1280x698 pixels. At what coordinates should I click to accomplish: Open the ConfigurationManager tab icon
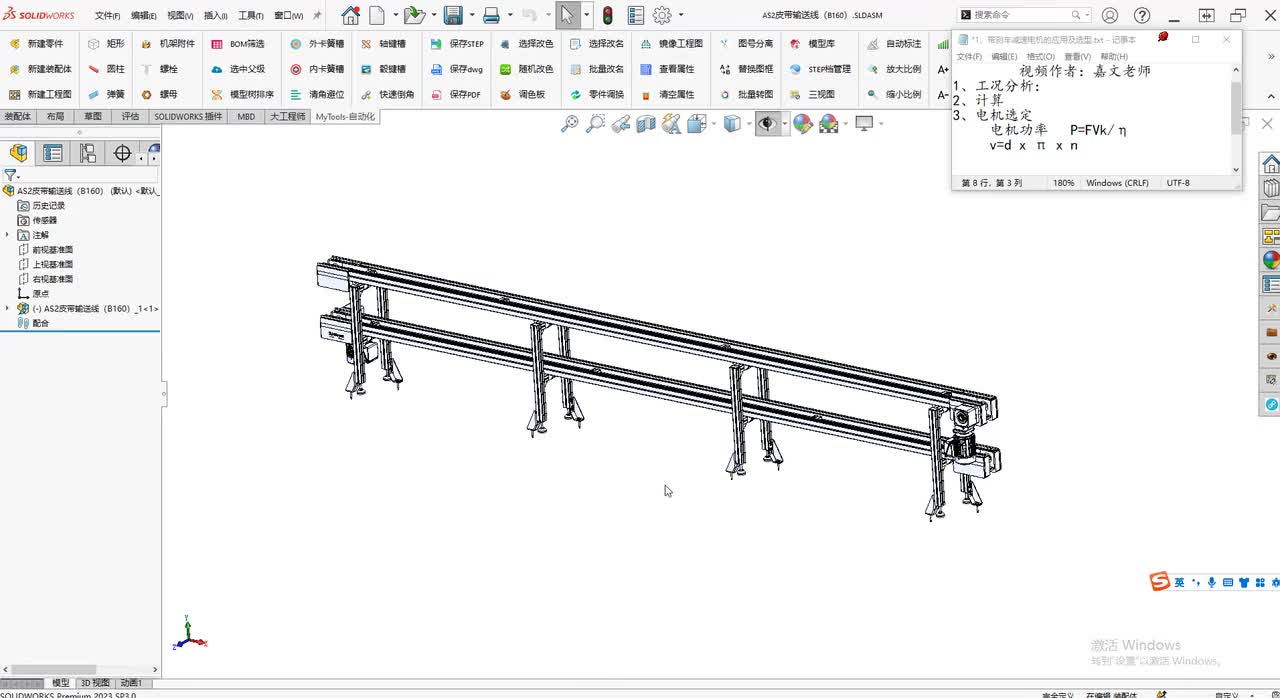click(x=88, y=153)
